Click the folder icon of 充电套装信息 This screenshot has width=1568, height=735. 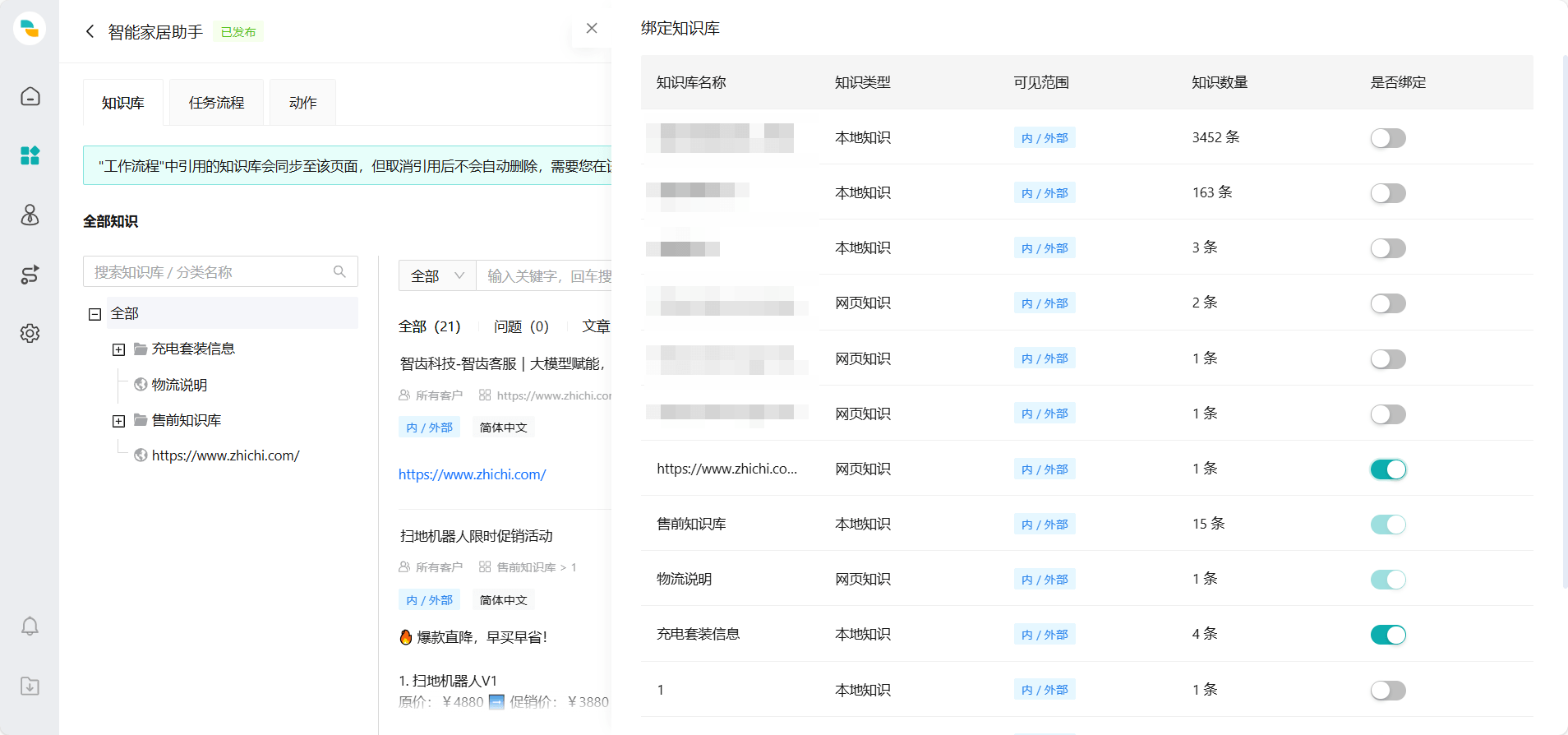click(x=141, y=349)
